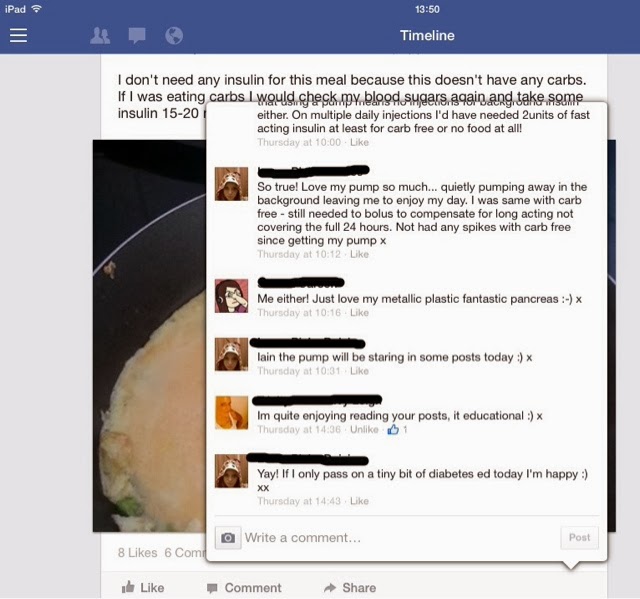
Task: Open the food photo in the post
Action: click(x=149, y=335)
